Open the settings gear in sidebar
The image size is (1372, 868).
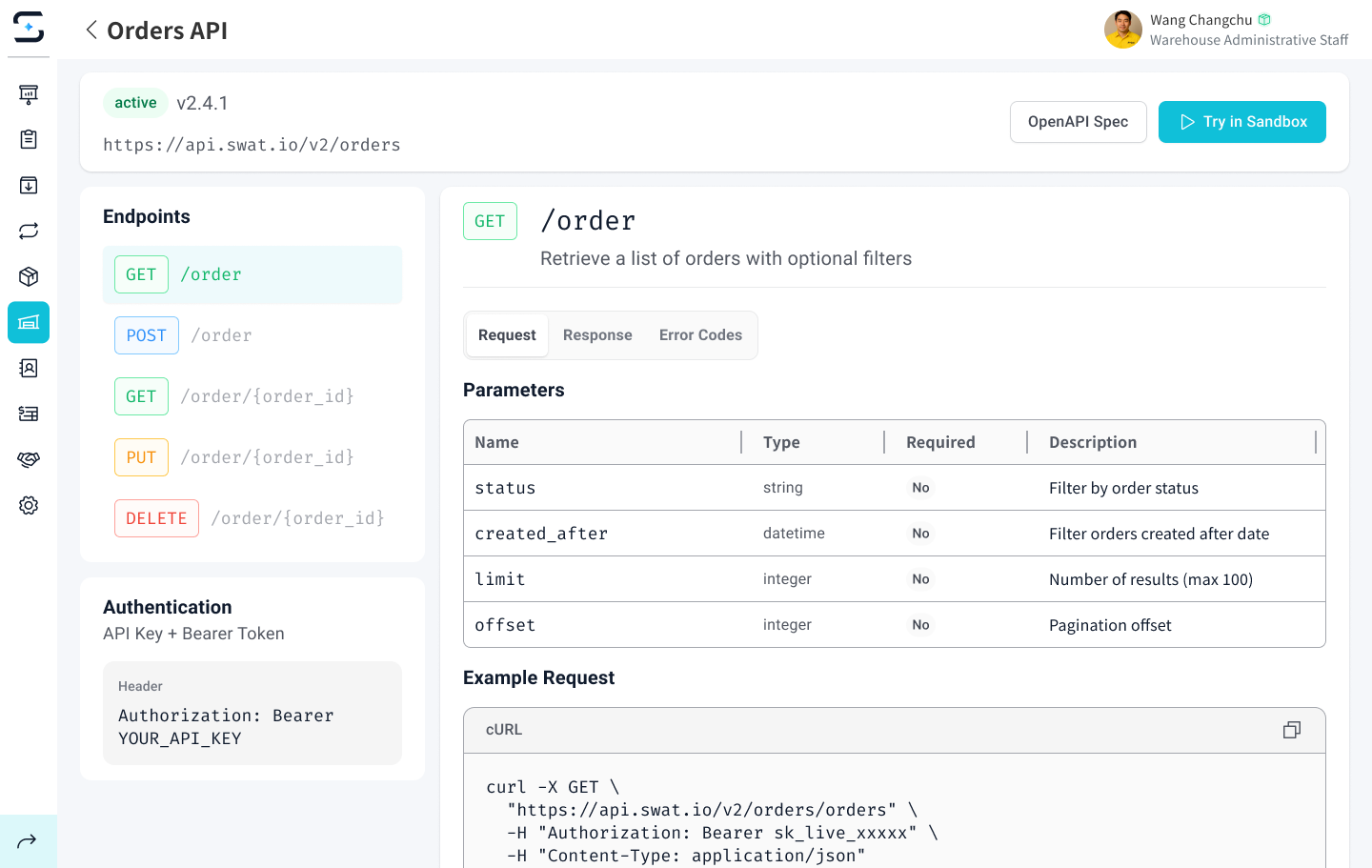click(x=29, y=505)
